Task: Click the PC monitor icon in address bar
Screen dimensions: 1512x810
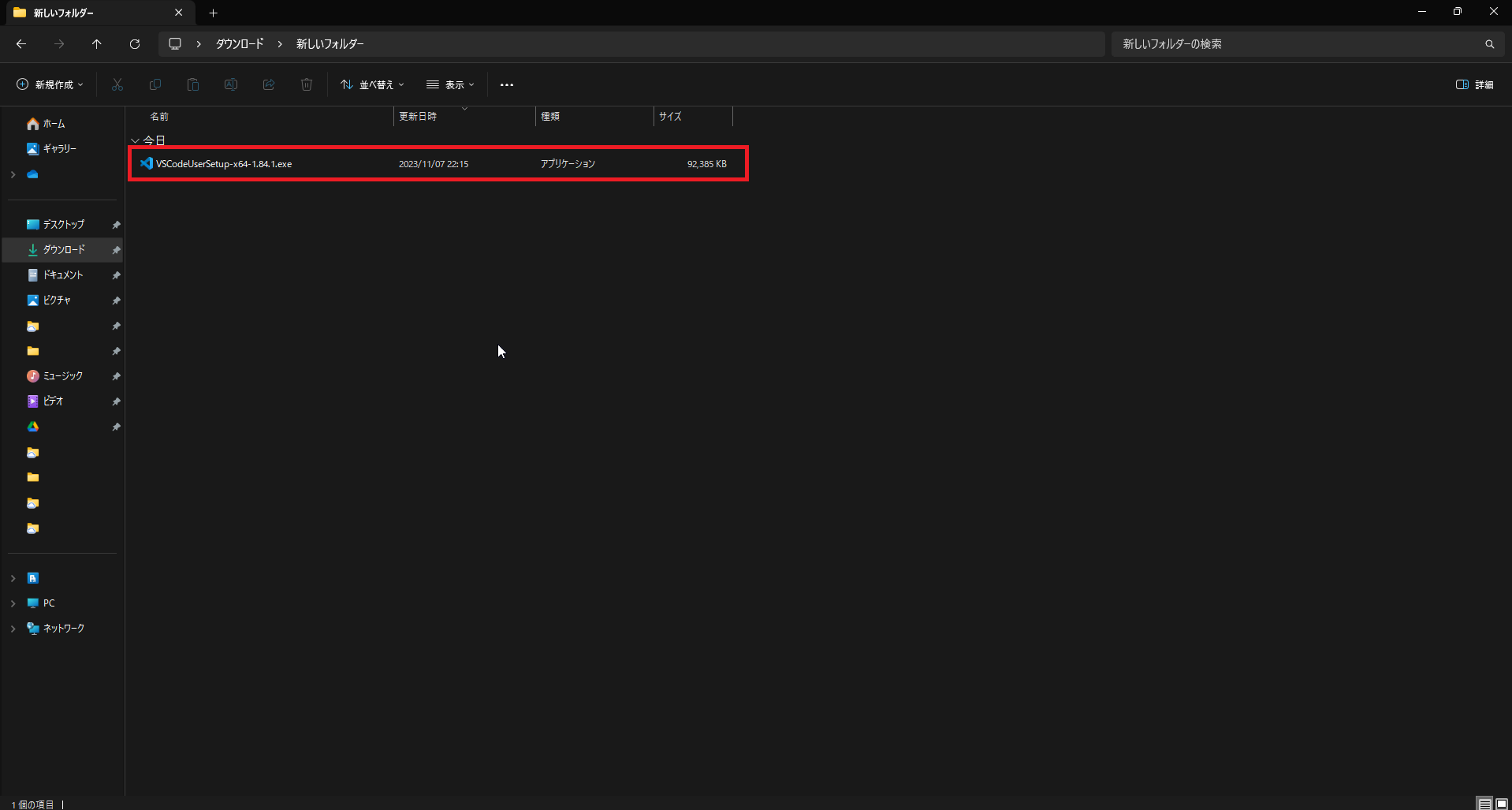Action: [x=175, y=44]
